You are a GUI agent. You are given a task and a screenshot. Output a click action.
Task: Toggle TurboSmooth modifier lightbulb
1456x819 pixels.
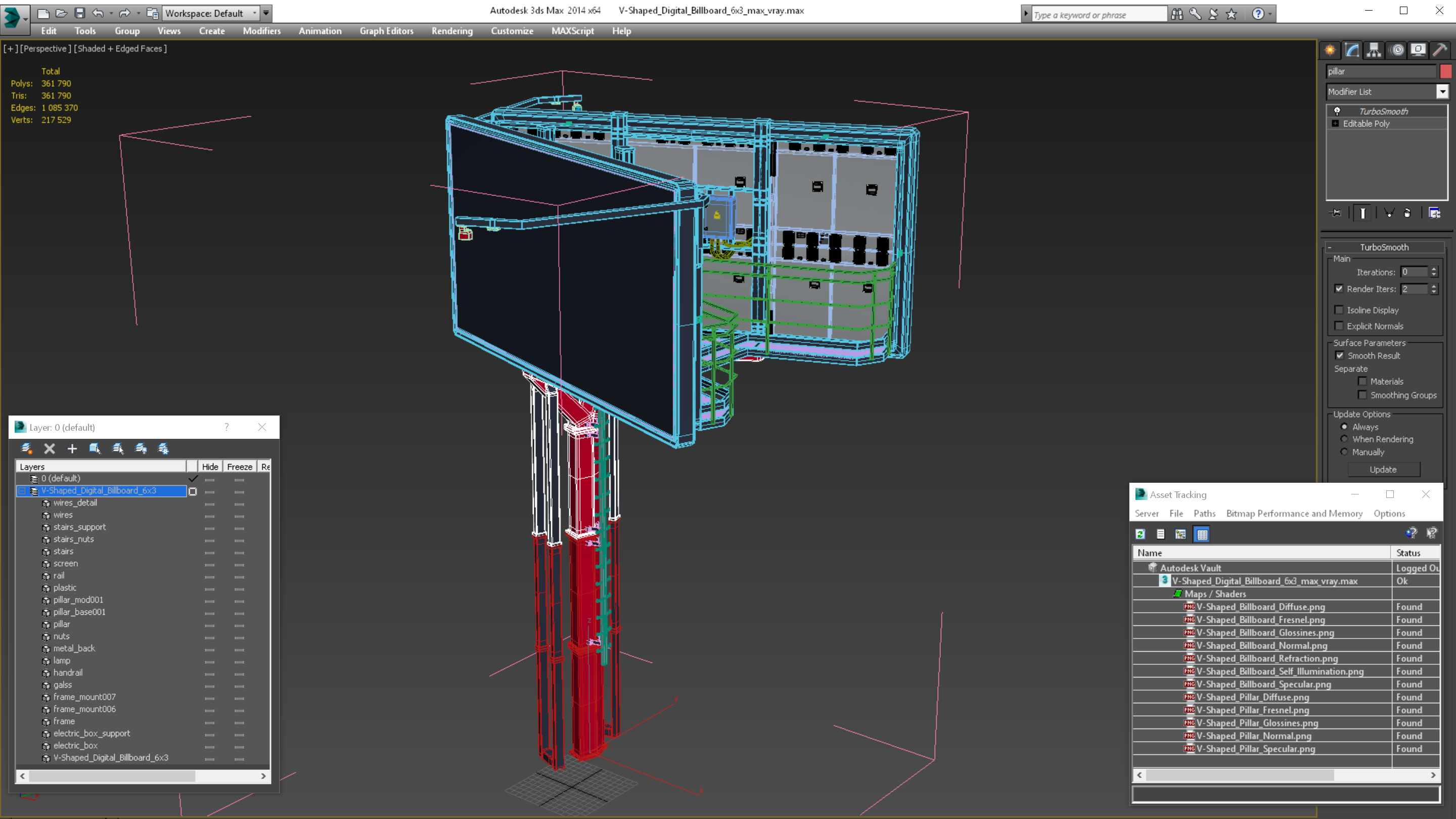coord(1337,111)
